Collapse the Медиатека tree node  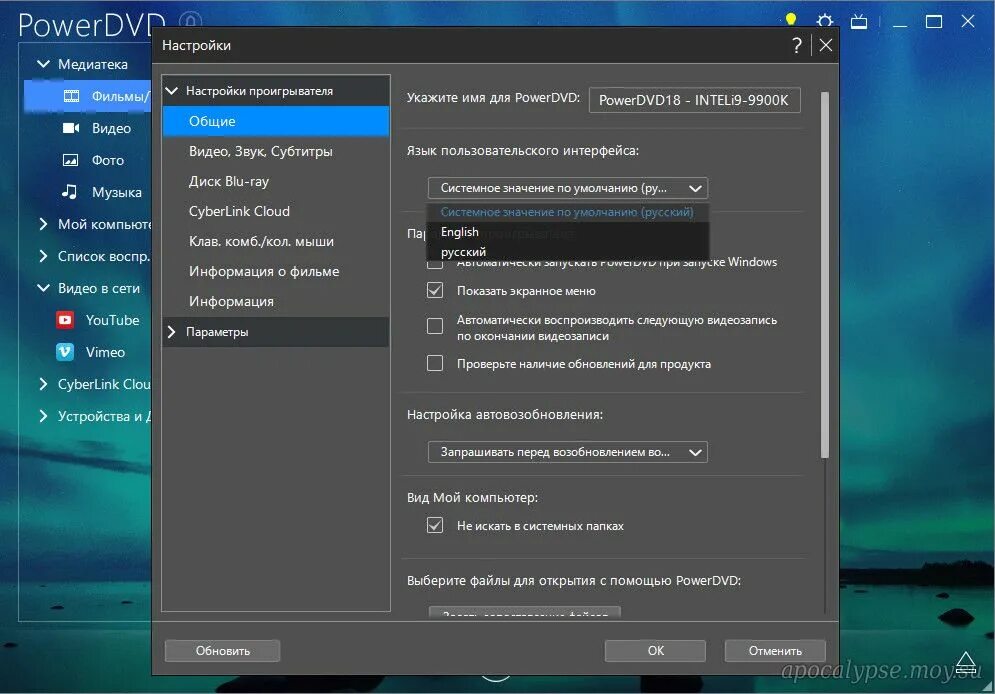pos(43,63)
